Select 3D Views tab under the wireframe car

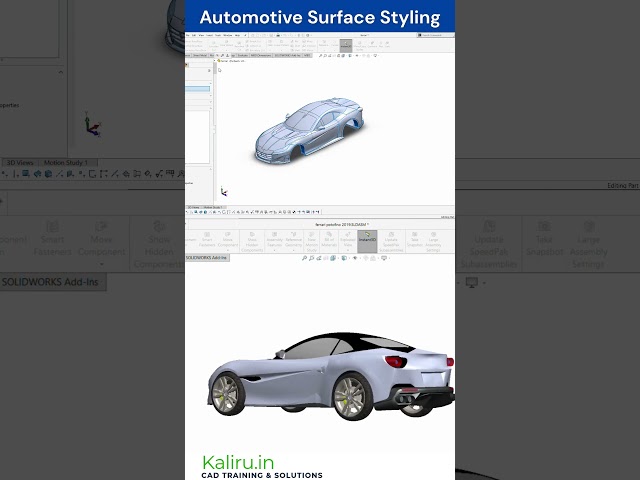point(193,207)
